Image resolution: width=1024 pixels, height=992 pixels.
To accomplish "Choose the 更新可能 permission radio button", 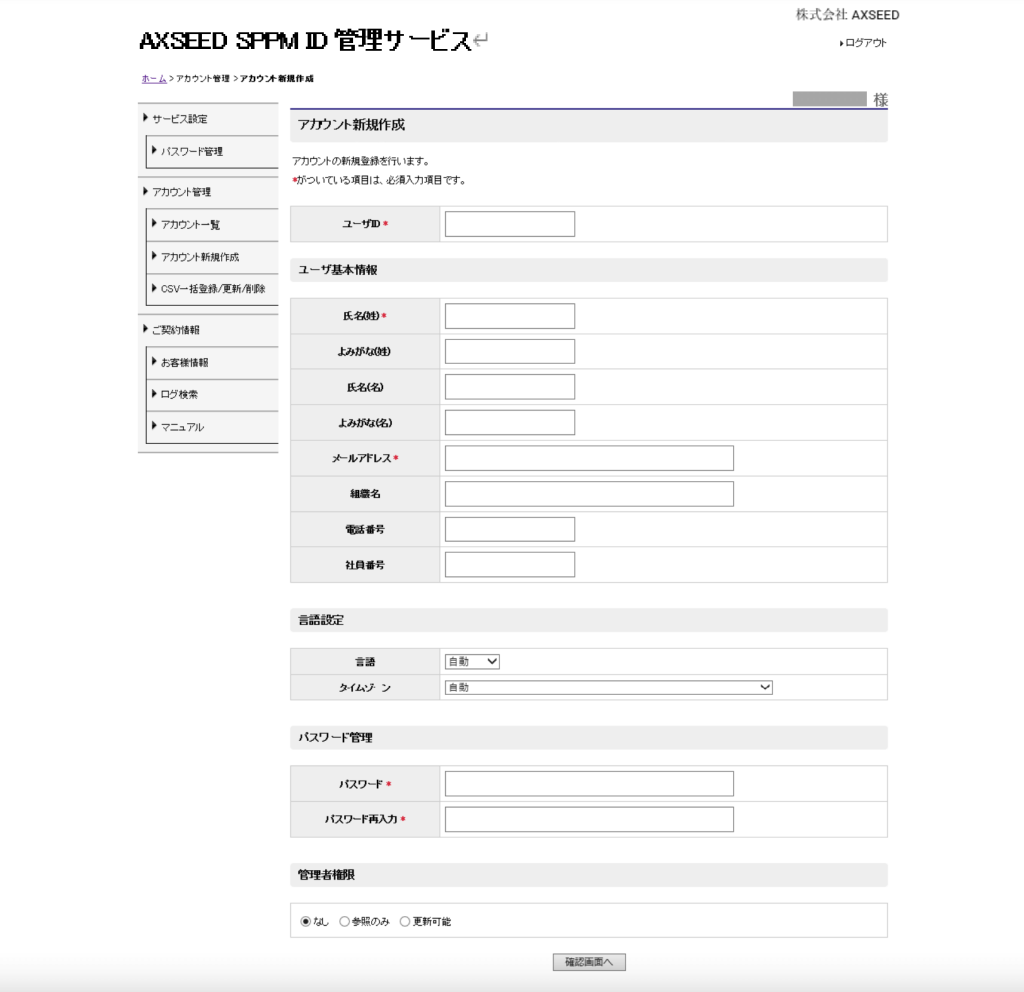I will (405, 921).
